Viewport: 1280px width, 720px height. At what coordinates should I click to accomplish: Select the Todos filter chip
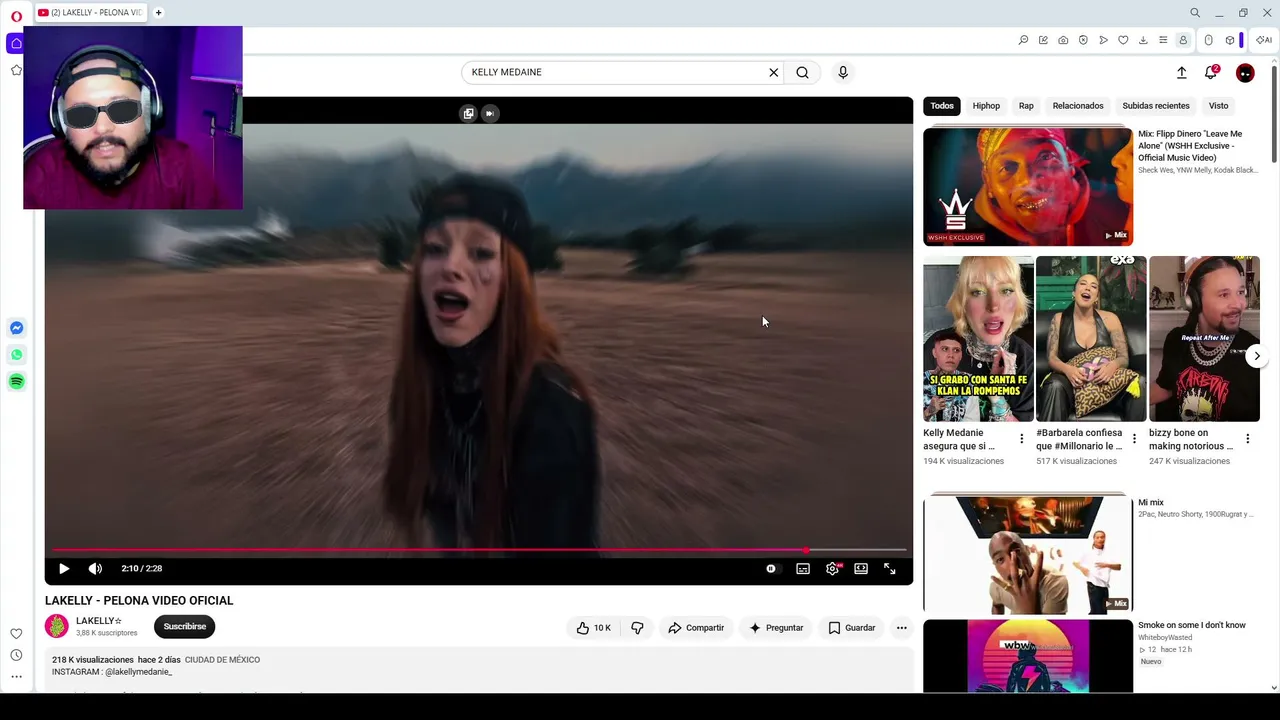[942, 106]
